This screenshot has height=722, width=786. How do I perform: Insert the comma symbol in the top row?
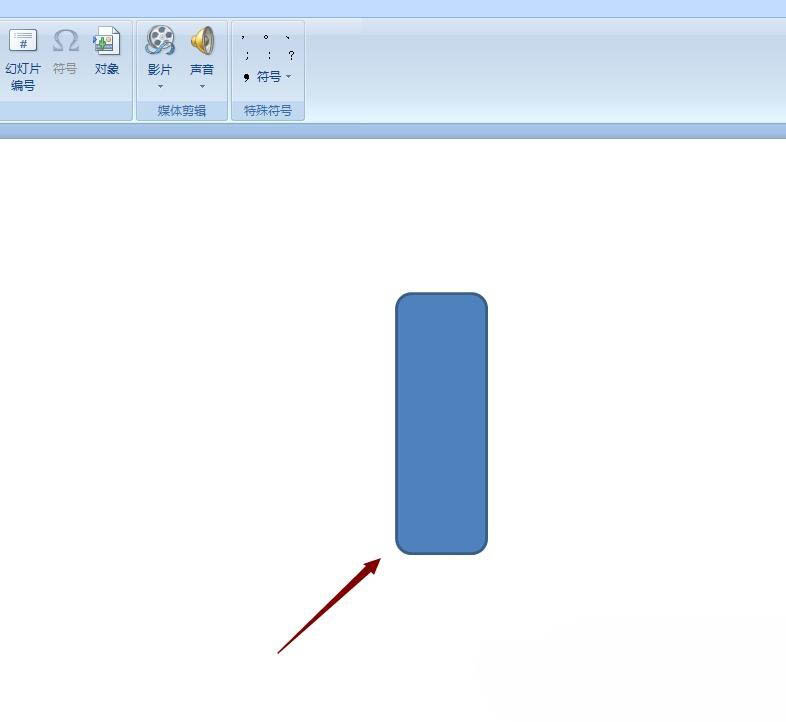[243, 37]
